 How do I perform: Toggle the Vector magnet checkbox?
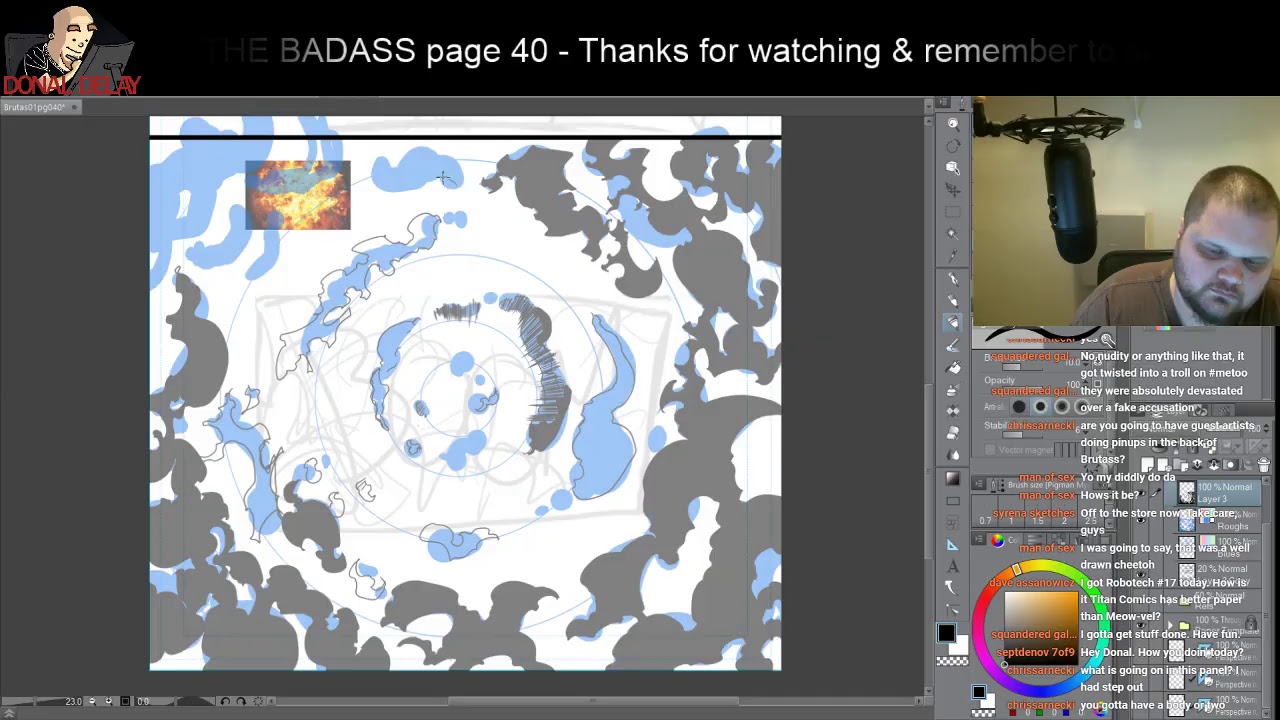[x=990, y=450]
